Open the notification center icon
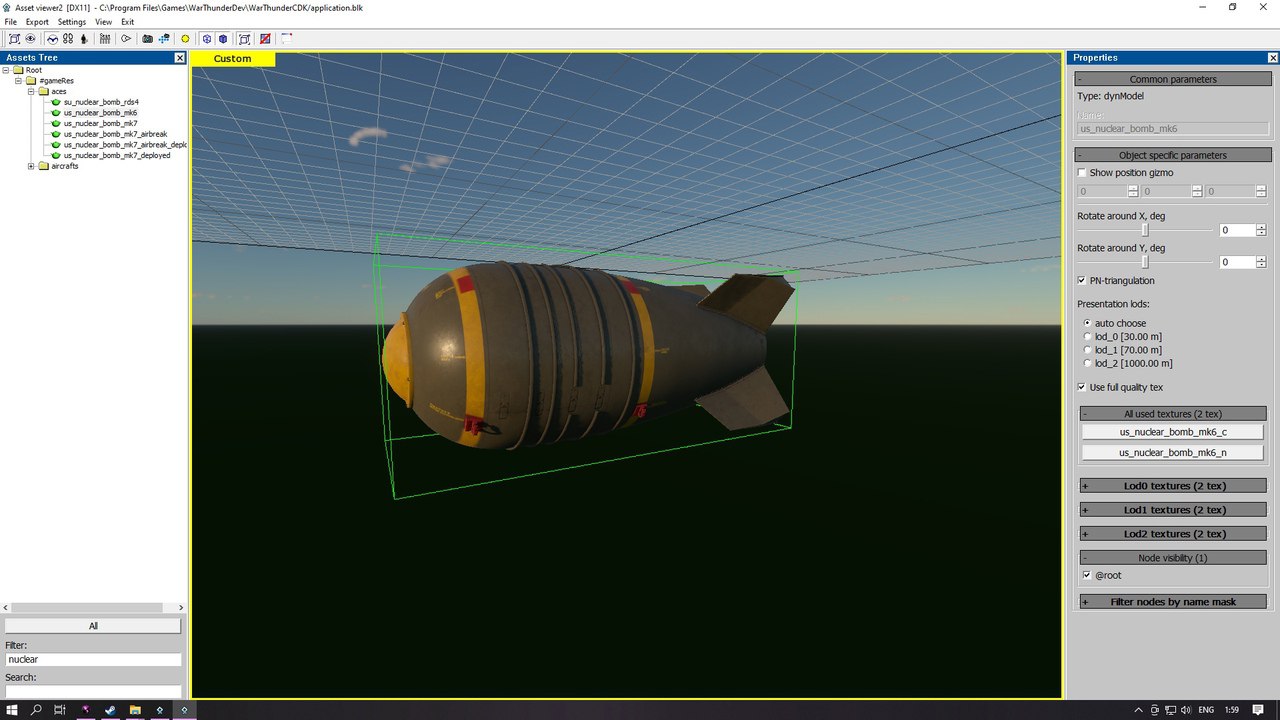The height and width of the screenshot is (720, 1280). [1260, 710]
